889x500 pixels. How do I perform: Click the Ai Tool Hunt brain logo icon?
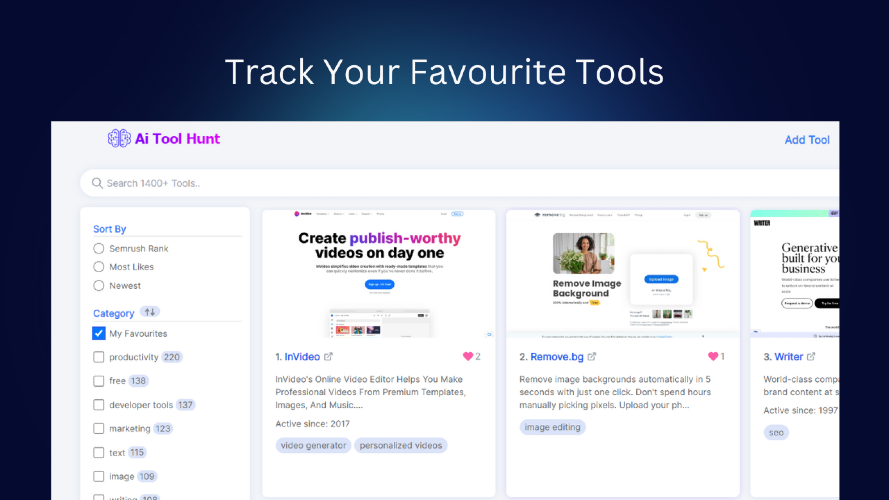click(x=119, y=138)
